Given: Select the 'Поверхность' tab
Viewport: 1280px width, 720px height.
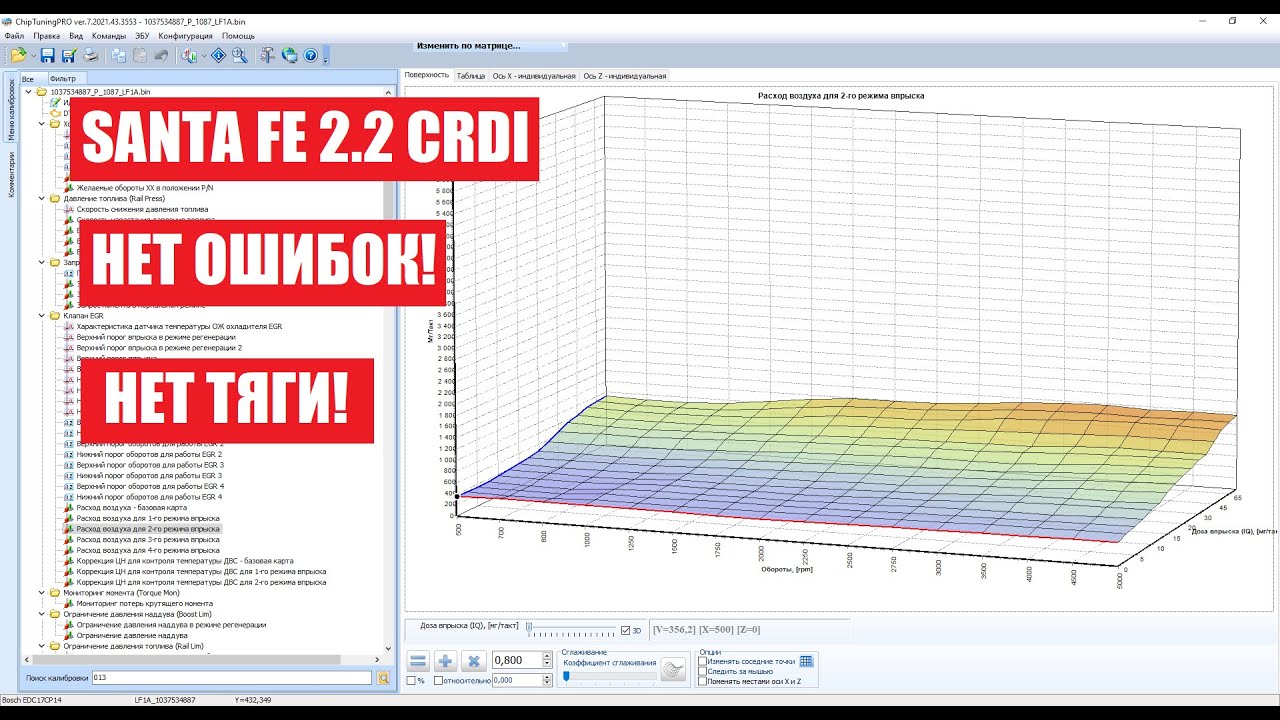Looking at the screenshot, I should tap(427, 75).
